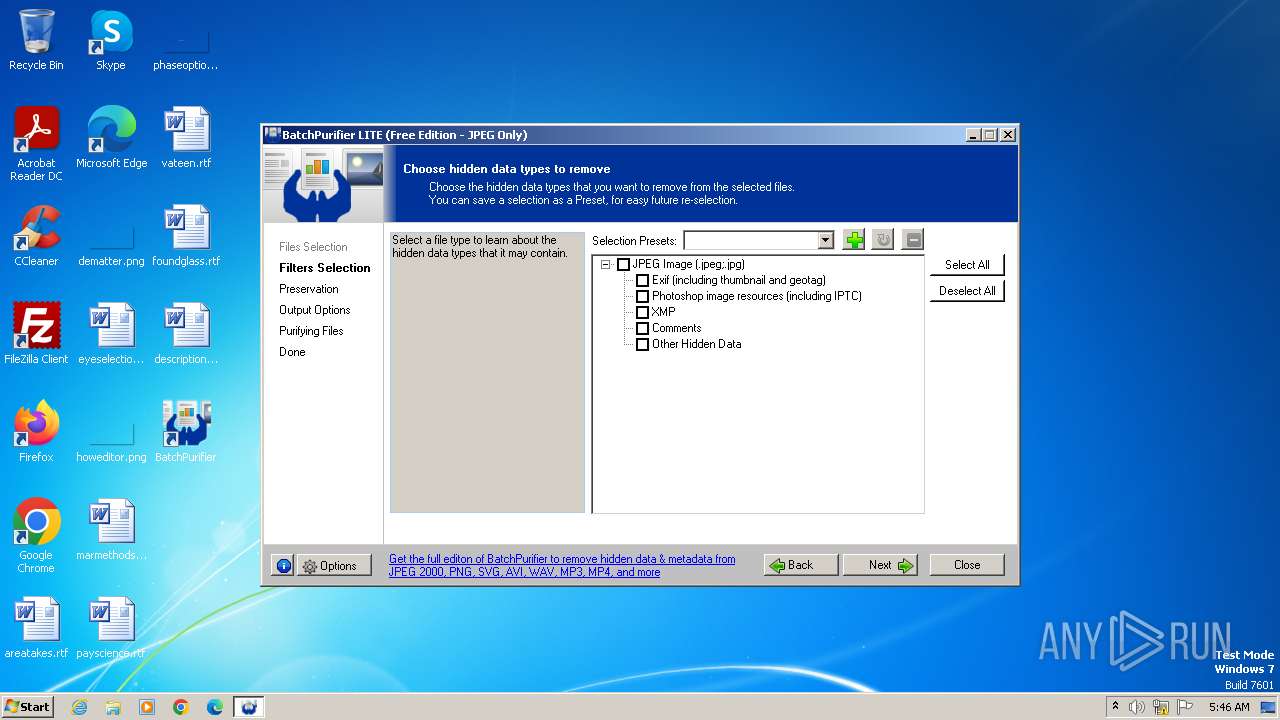The height and width of the screenshot is (720, 1280).
Task: Open media player taskbar icon
Action: [147, 707]
